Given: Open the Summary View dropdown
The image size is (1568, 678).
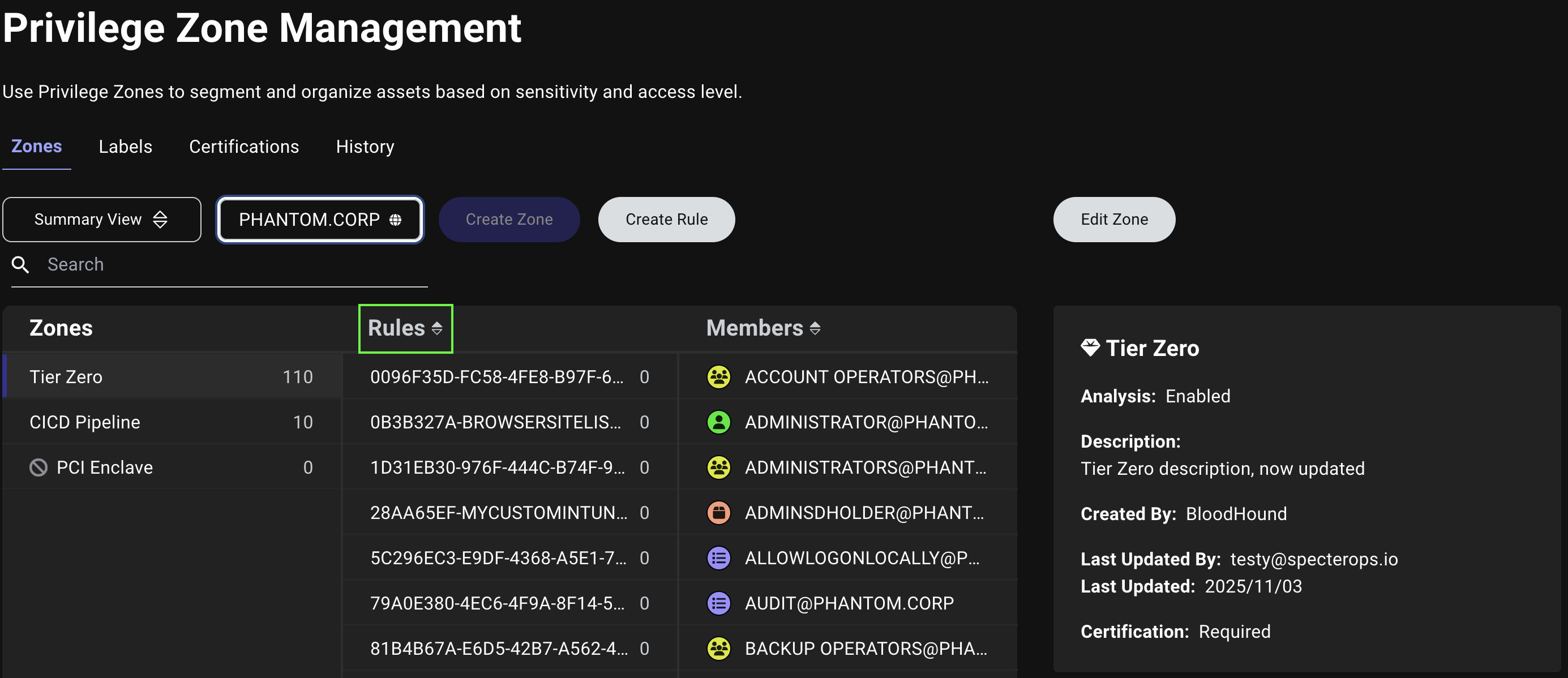Looking at the screenshot, I should click(88, 219).
